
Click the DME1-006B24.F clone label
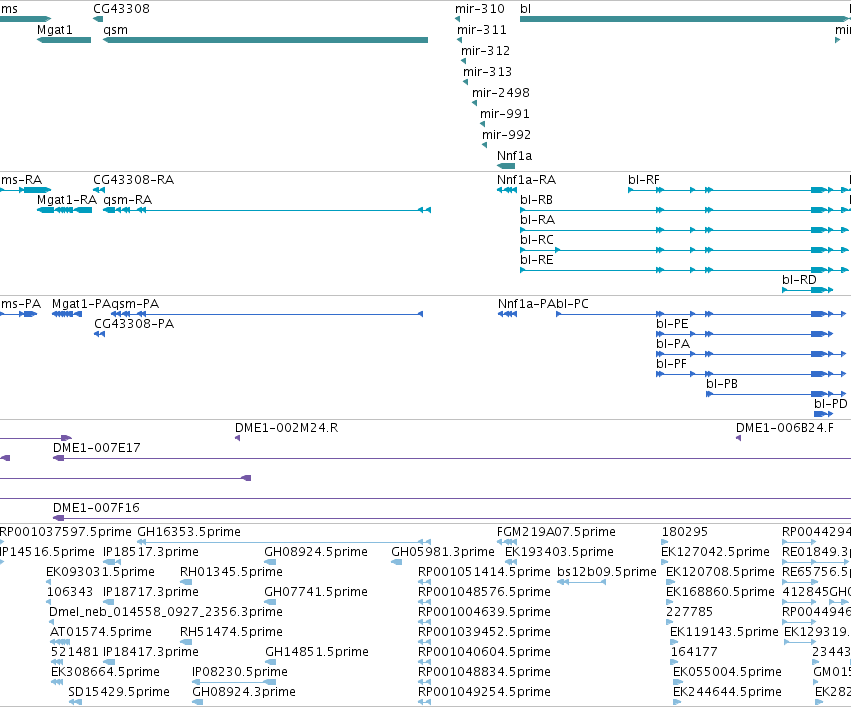click(x=785, y=428)
